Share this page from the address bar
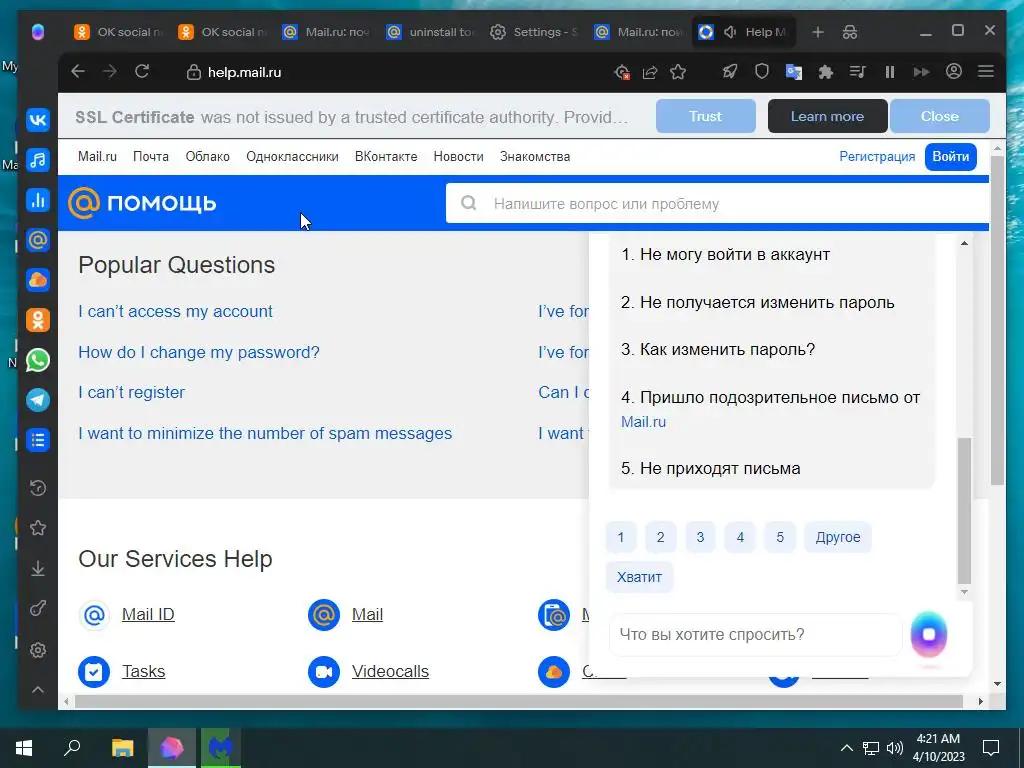 650,72
